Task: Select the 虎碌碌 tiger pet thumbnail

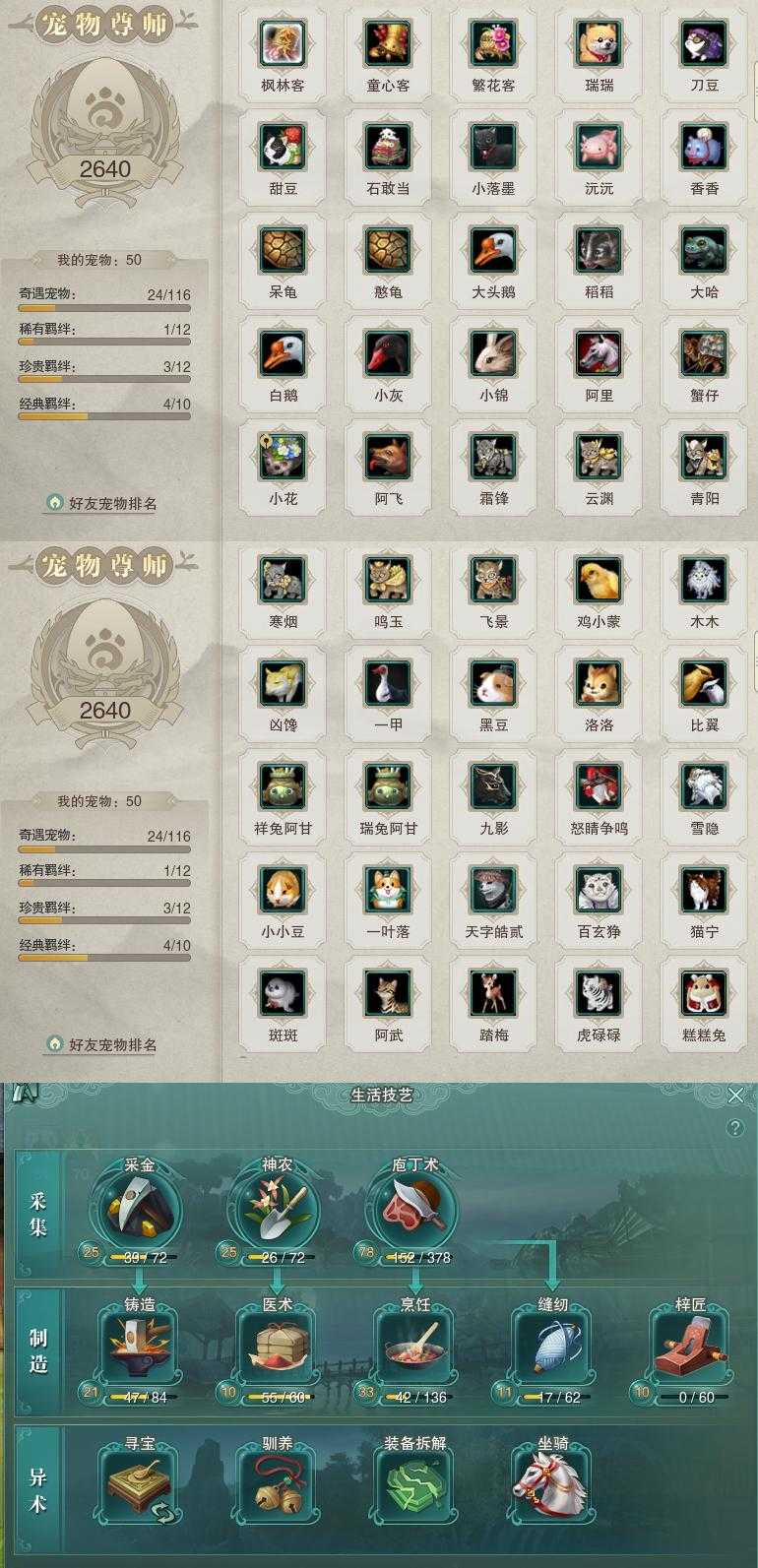Action: tap(599, 993)
